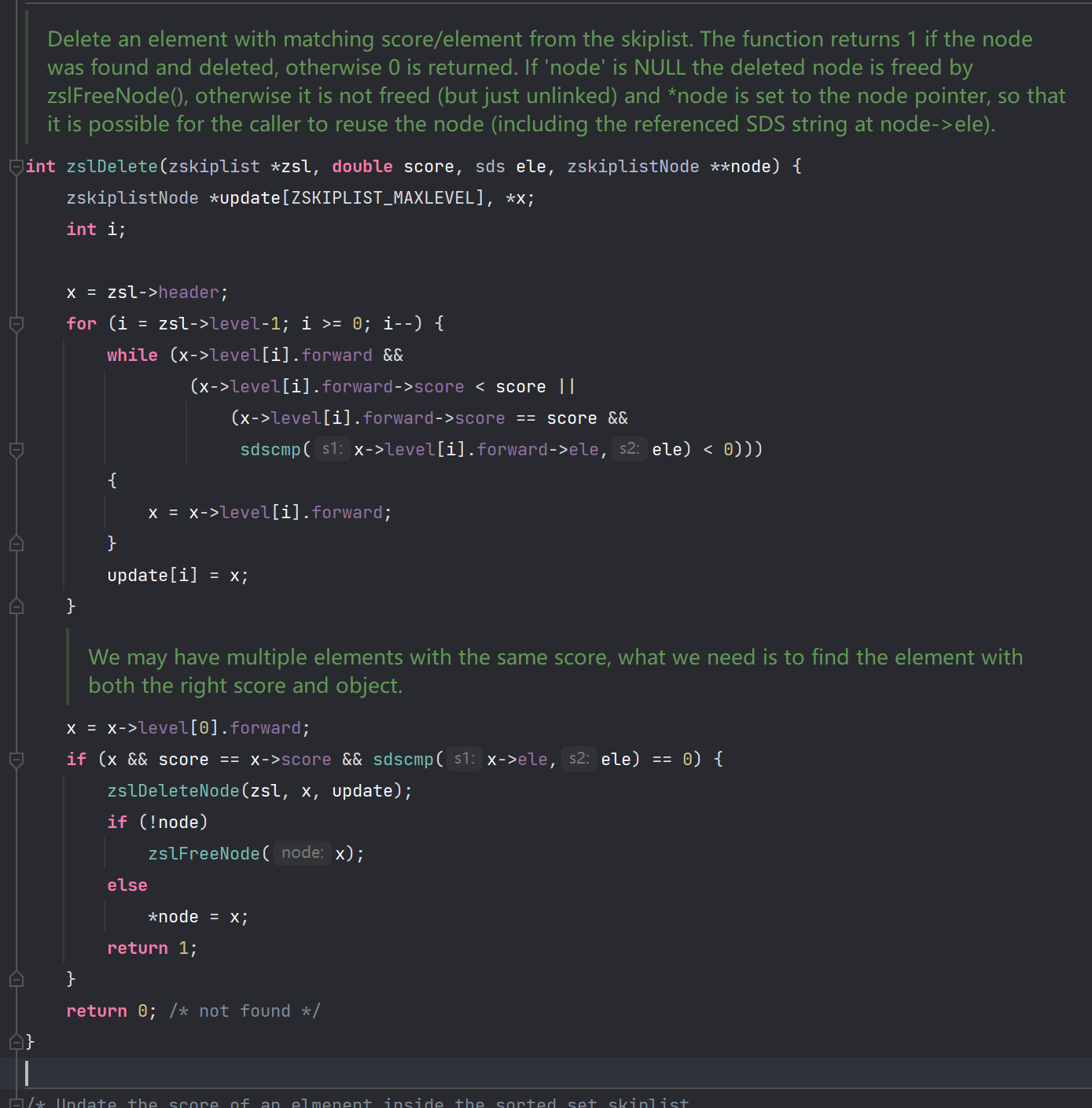
Task: Click the 's2:' hint on the if line
Action: pyautogui.click(x=579, y=759)
